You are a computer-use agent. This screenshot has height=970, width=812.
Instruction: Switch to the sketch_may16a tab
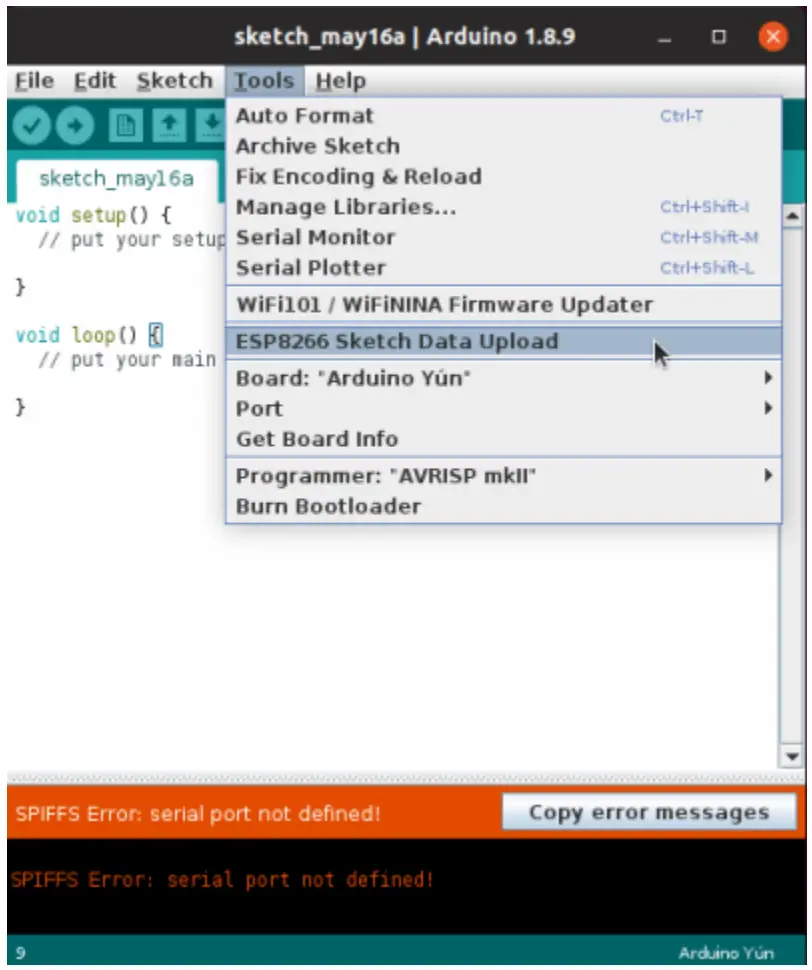coord(116,179)
